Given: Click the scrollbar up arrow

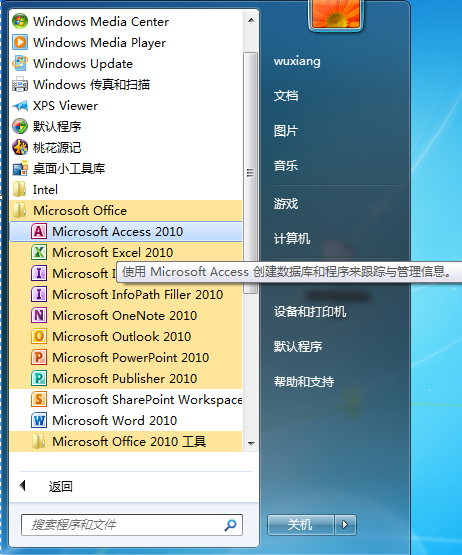Looking at the screenshot, I should (x=251, y=21).
